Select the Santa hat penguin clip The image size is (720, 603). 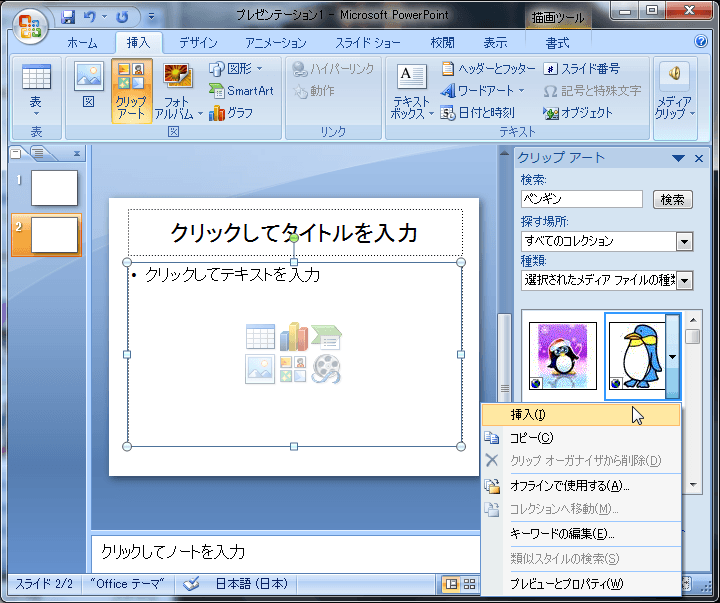pyautogui.click(x=562, y=355)
